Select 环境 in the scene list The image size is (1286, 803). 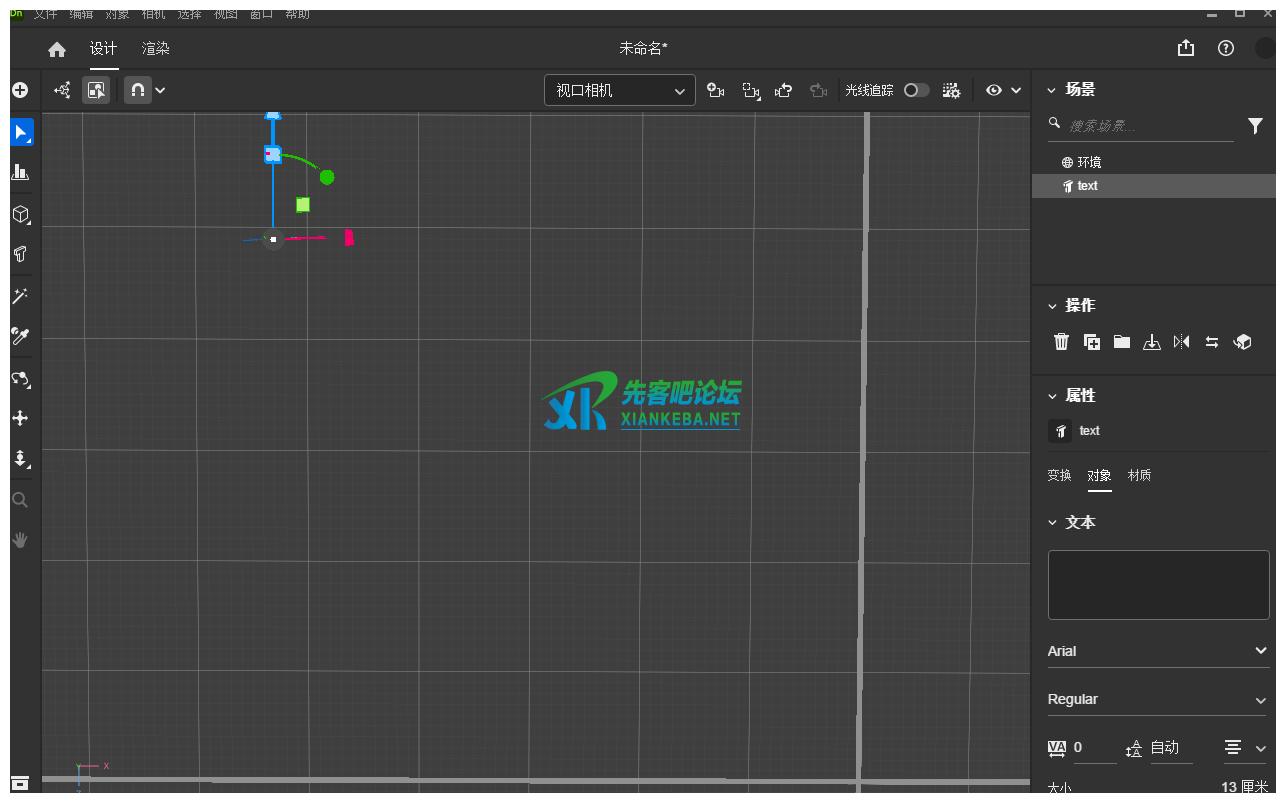1088,162
